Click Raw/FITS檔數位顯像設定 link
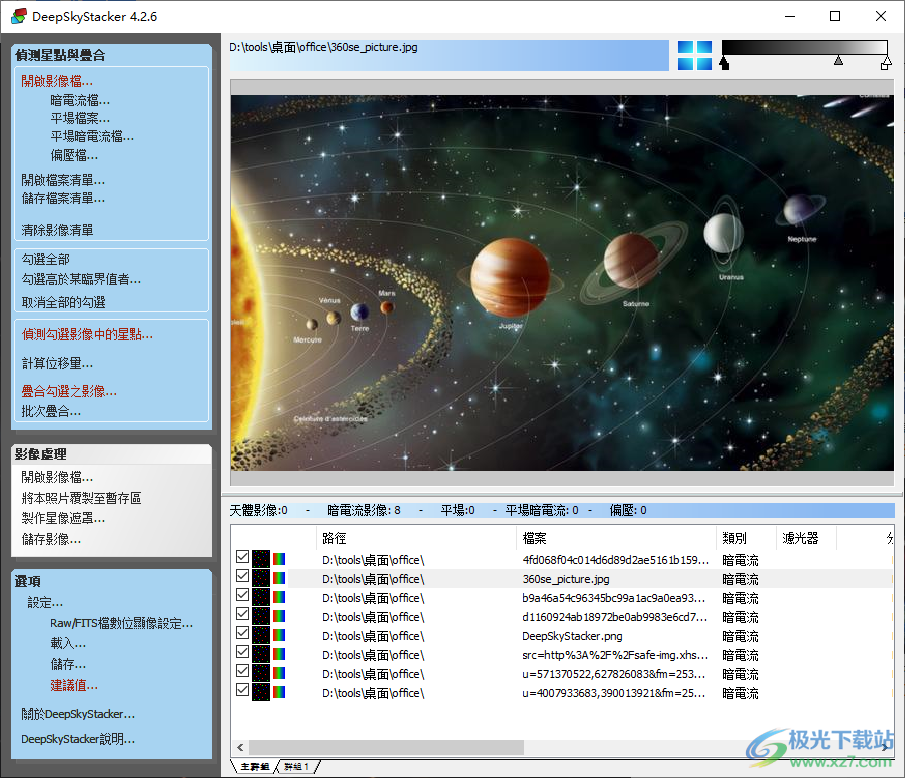This screenshot has height=778, width=905. [x=121, y=623]
